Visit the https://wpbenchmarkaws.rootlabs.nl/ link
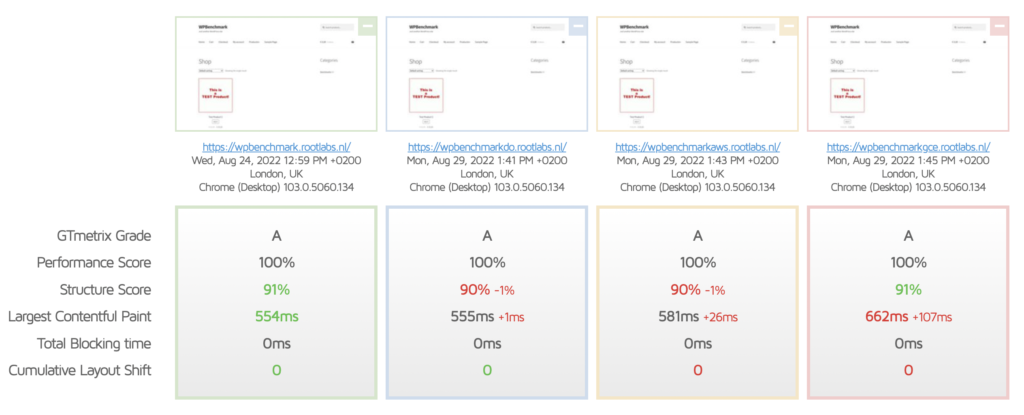This screenshot has height=415, width=1024. (x=697, y=147)
